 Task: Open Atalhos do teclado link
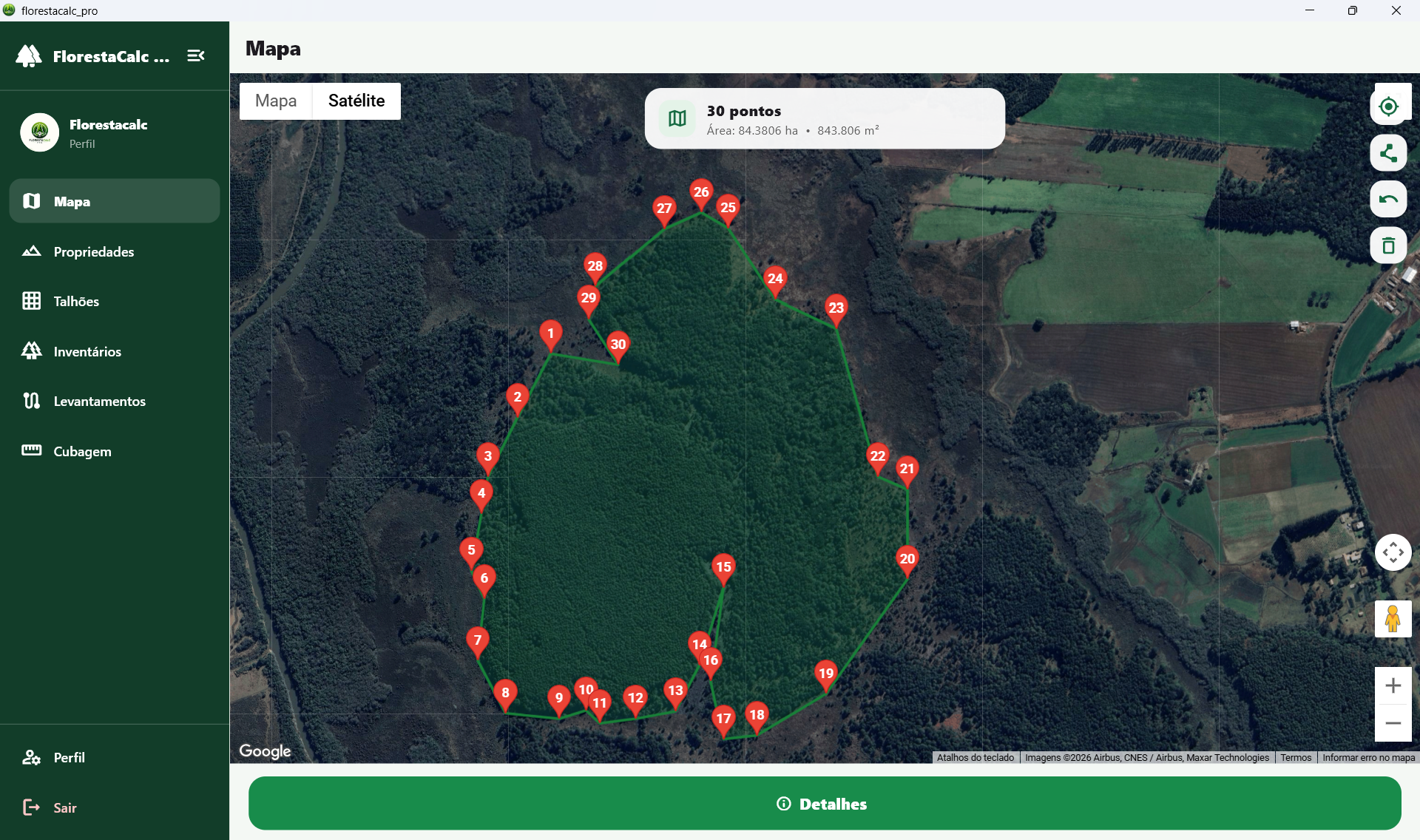(975, 757)
